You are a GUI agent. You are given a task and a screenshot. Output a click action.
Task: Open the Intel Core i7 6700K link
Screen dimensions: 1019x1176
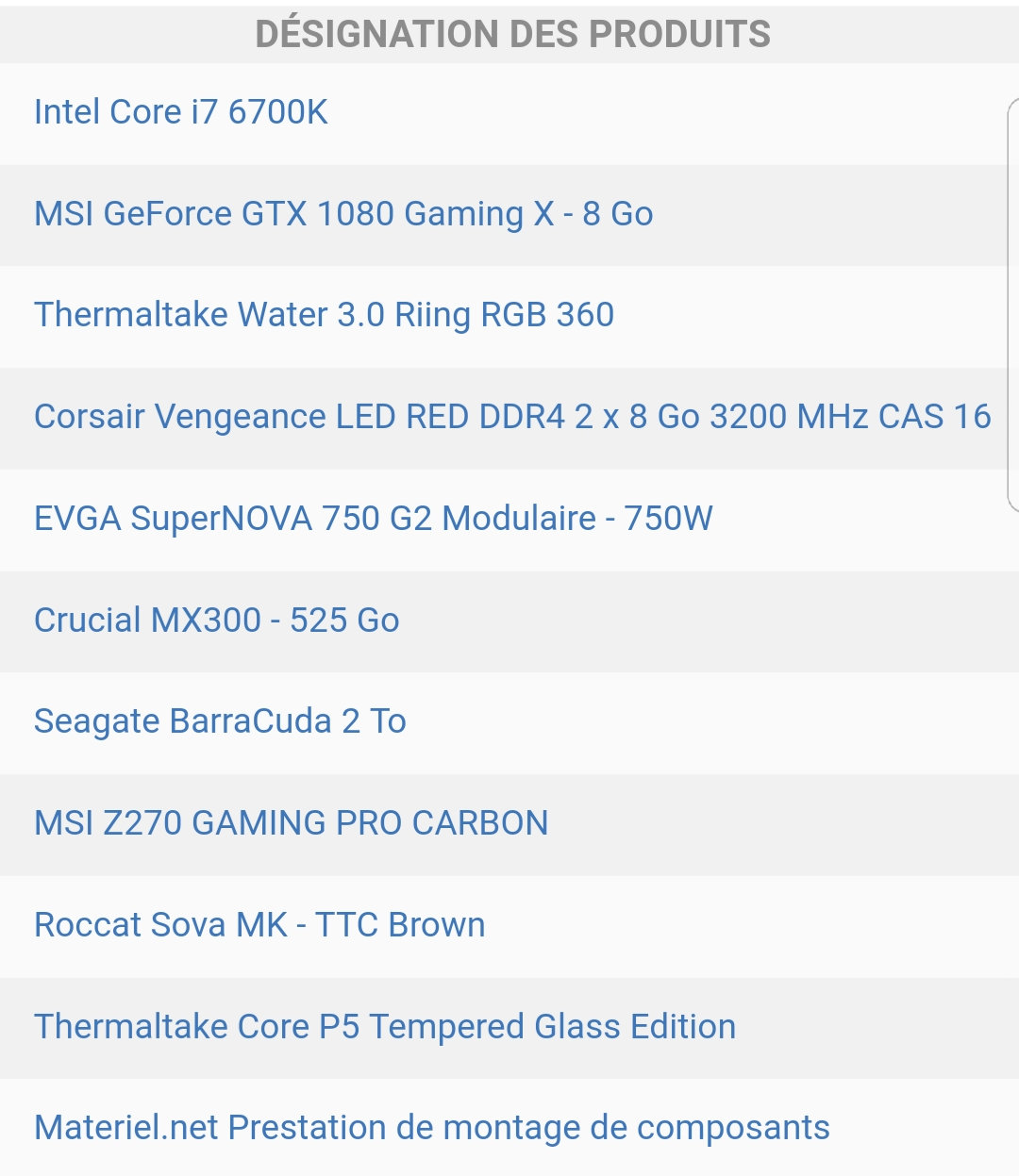(x=180, y=112)
